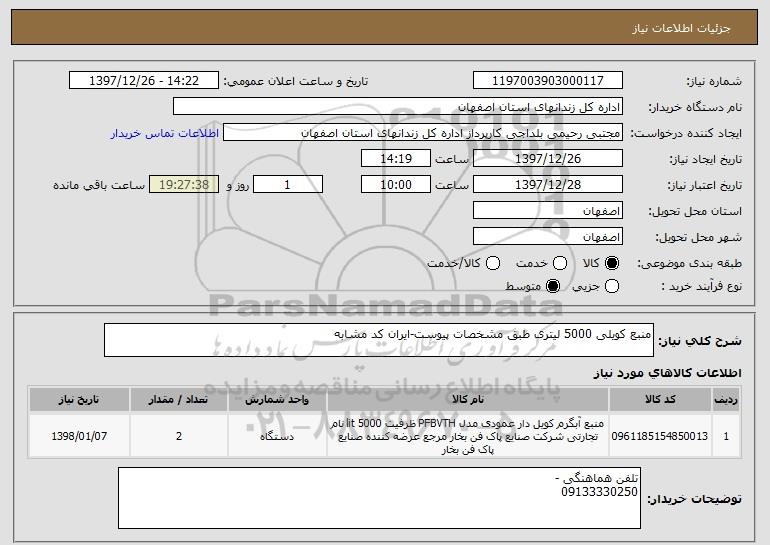This screenshot has width=770, height=545.
Task: Click the buyer notes text area with phone number
Action: tap(379, 498)
